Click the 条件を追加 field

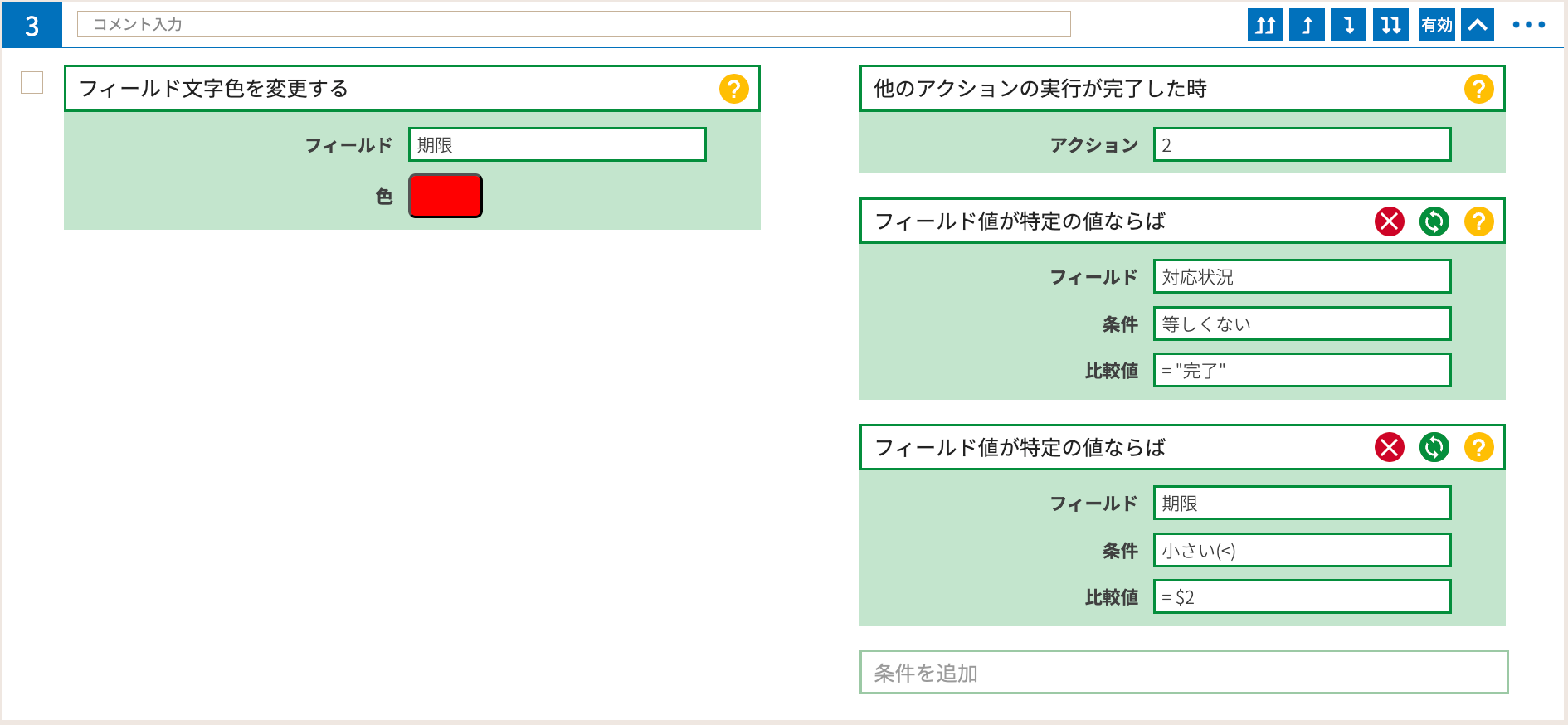1184,672
